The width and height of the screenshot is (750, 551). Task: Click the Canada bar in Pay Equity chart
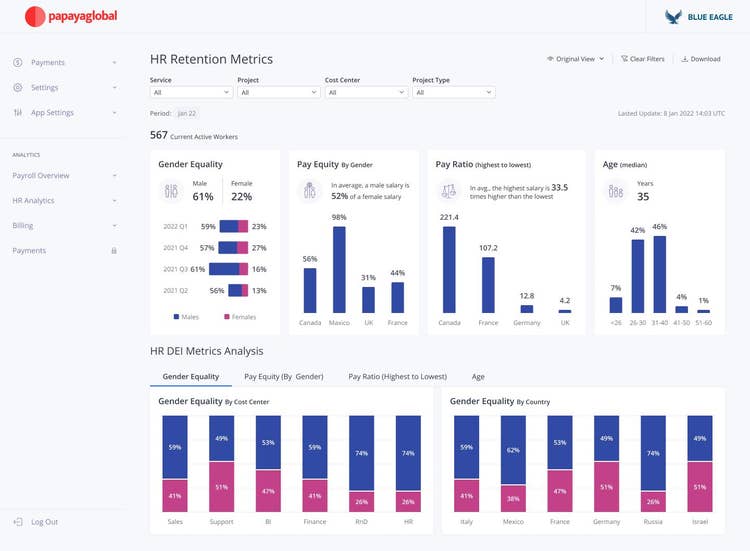[310, 290]
